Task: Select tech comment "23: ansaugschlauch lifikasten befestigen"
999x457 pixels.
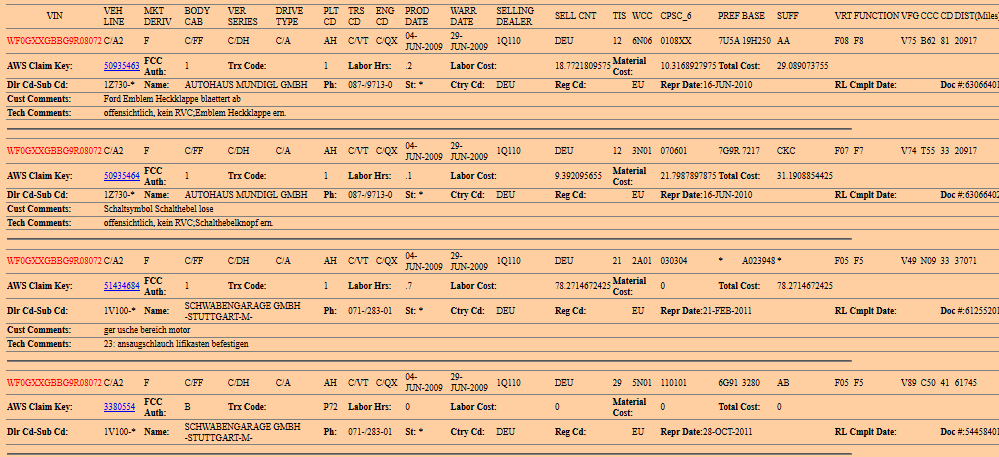Action: click(176, 343)
